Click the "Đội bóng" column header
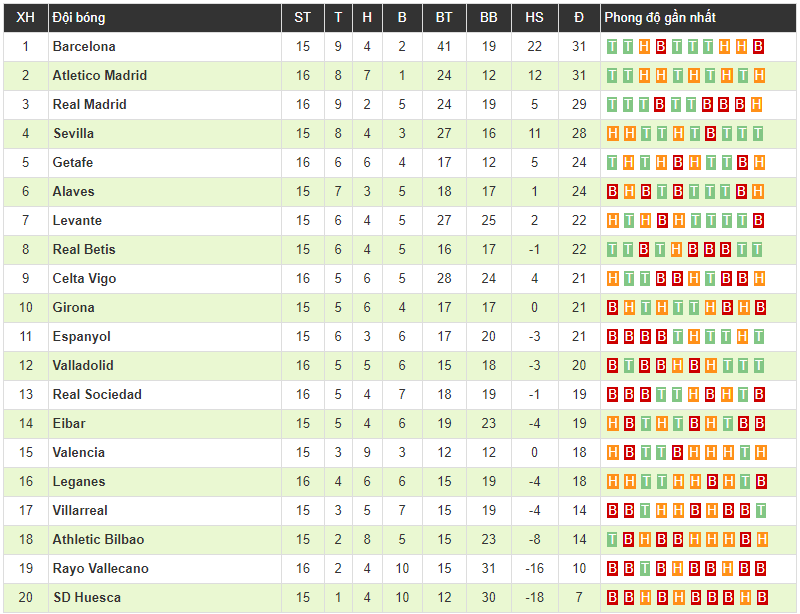800x614 pixels. coord(78,18)
